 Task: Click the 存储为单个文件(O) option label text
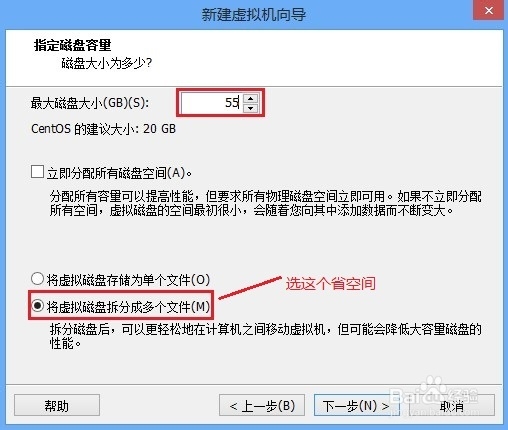point(128,280)
